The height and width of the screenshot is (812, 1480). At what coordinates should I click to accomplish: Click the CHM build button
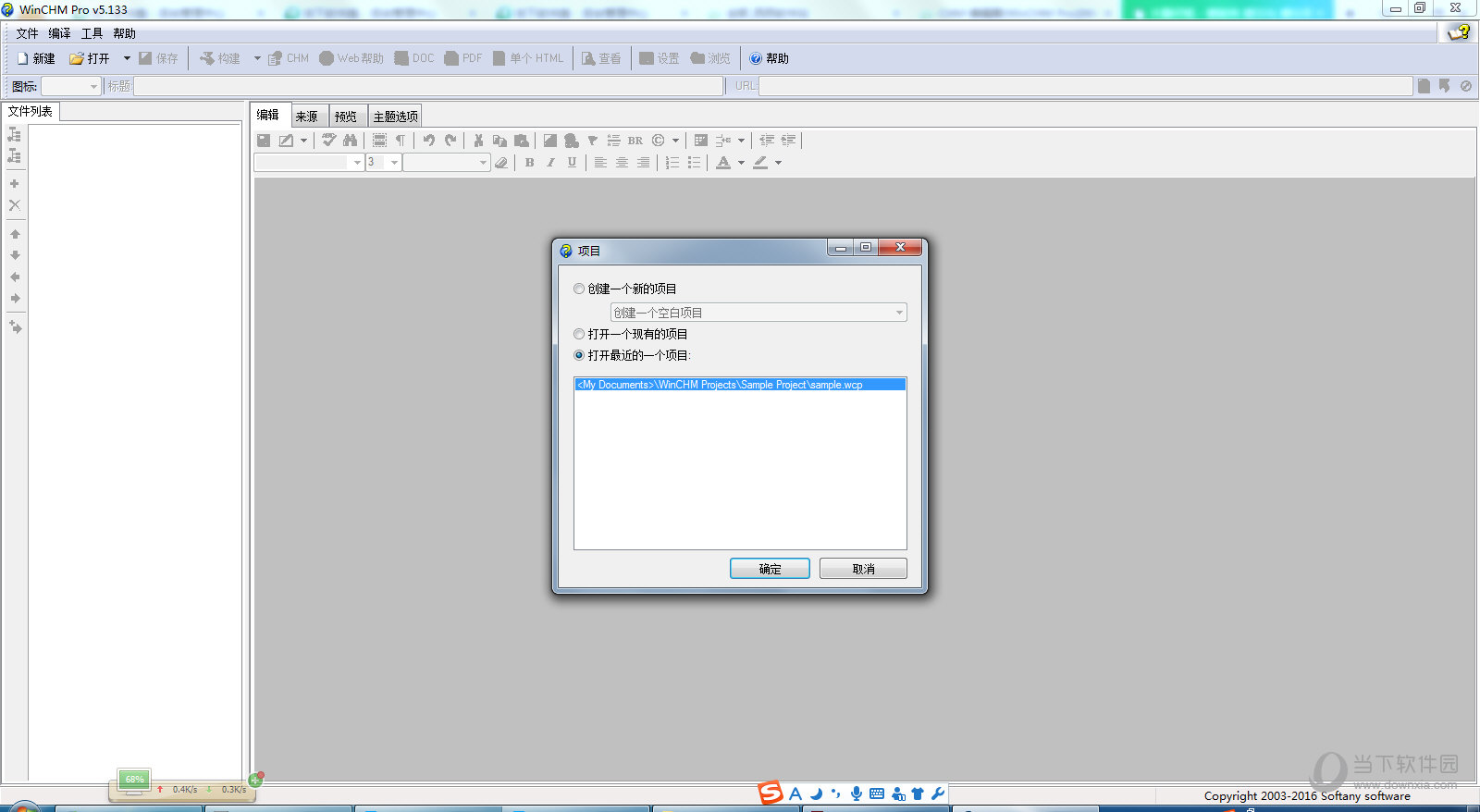pos(289,58)
